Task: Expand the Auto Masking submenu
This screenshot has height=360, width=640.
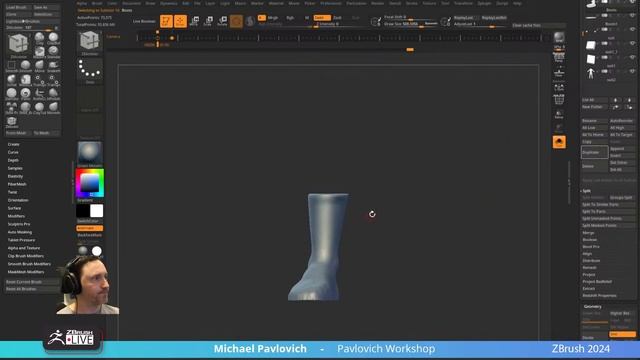Action: (20, 232)
